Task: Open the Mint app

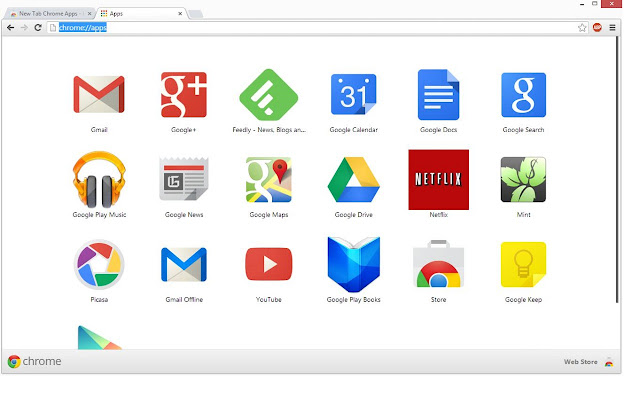Action: point(523,180)
